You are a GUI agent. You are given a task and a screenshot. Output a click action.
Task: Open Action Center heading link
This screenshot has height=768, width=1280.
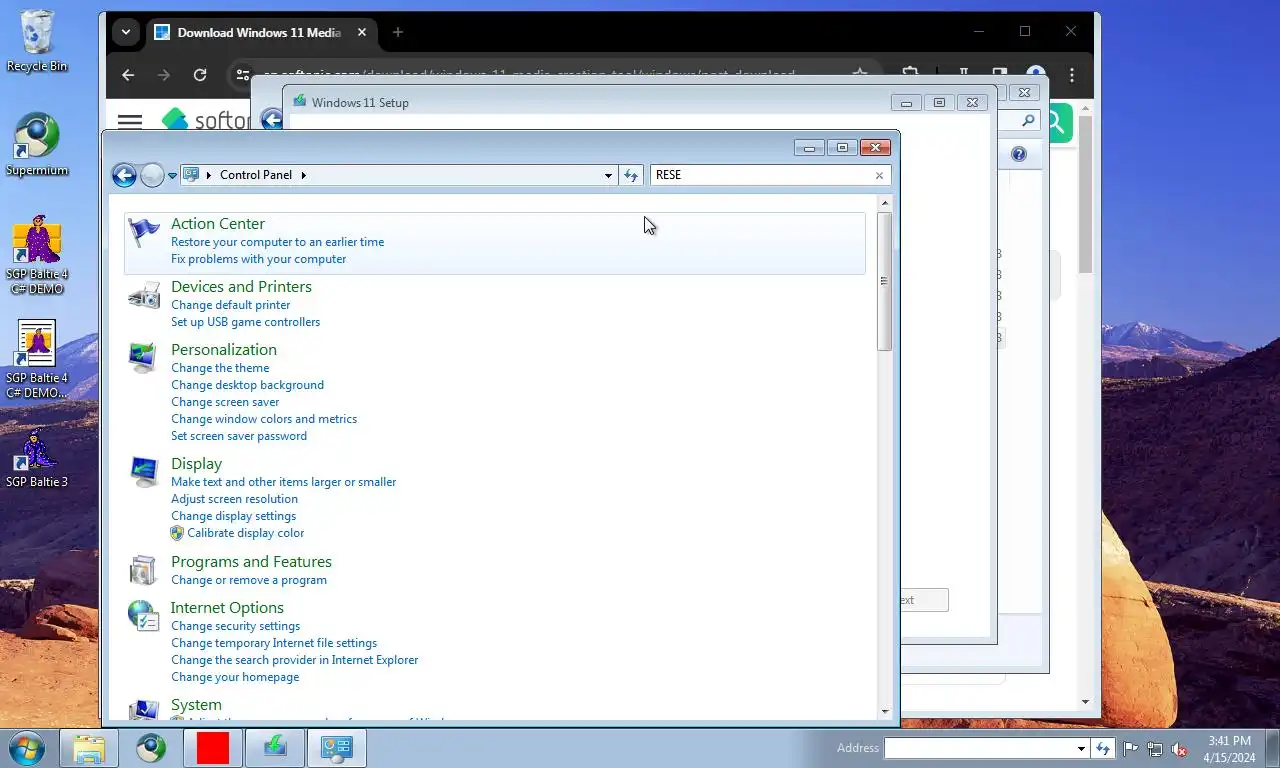[218, 224]
